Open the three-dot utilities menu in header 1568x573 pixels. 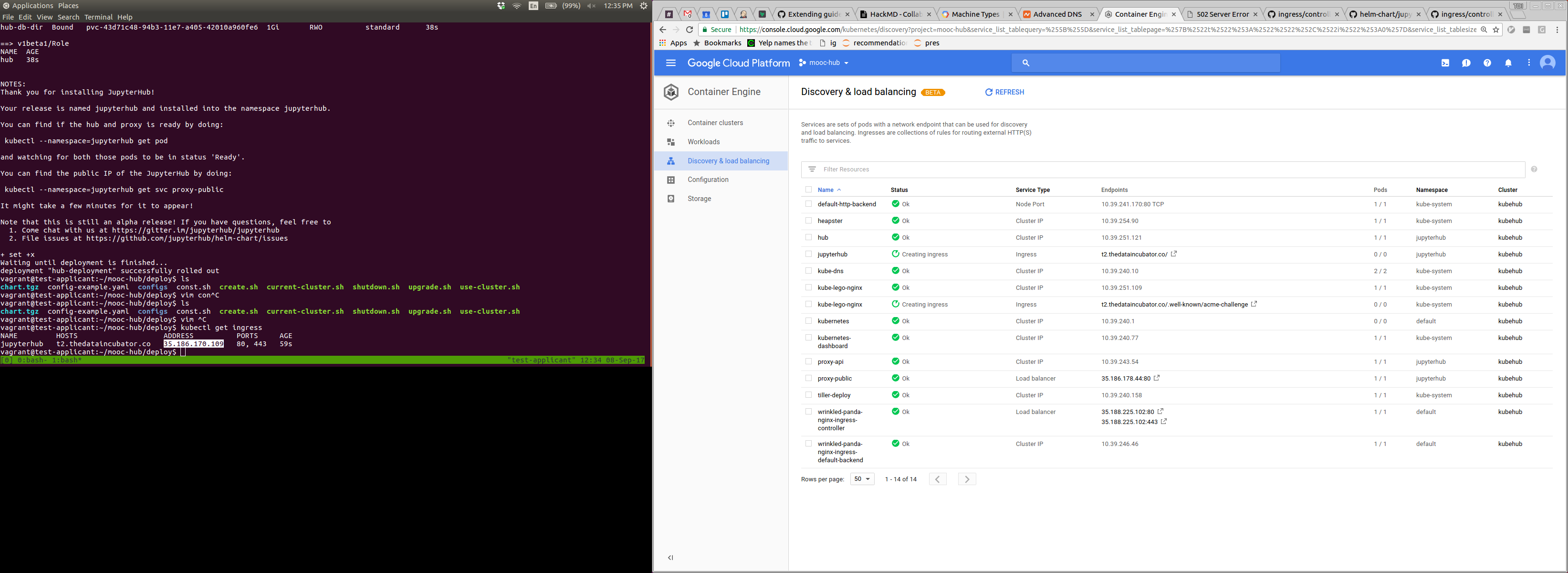1528,63
